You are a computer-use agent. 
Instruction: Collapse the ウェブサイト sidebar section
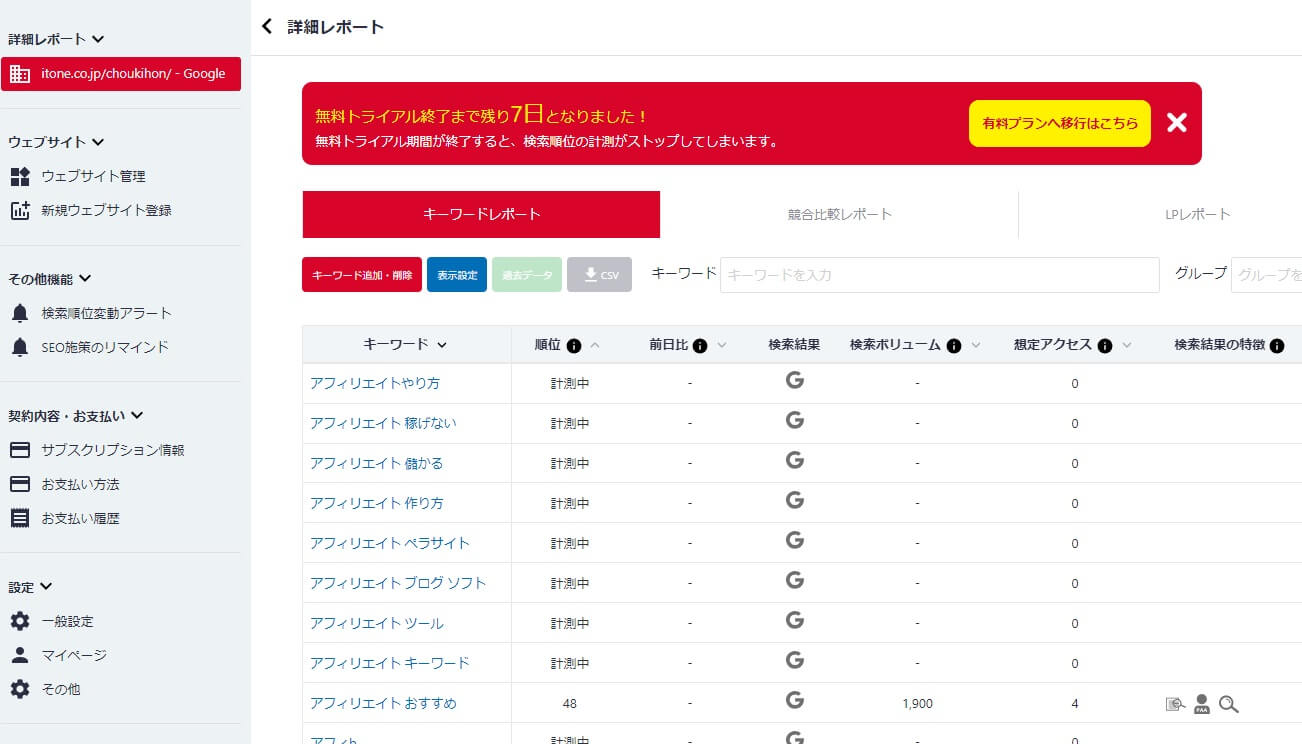click(98, 143)
